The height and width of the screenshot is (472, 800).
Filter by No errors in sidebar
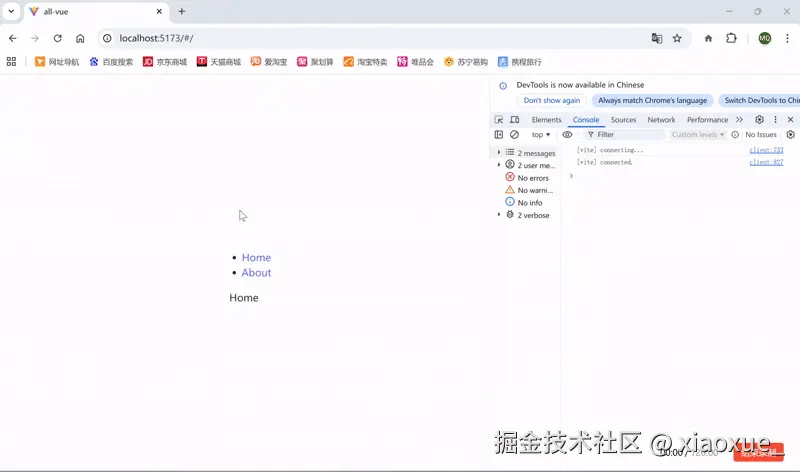pyautogui.click(x=527, y=178)
